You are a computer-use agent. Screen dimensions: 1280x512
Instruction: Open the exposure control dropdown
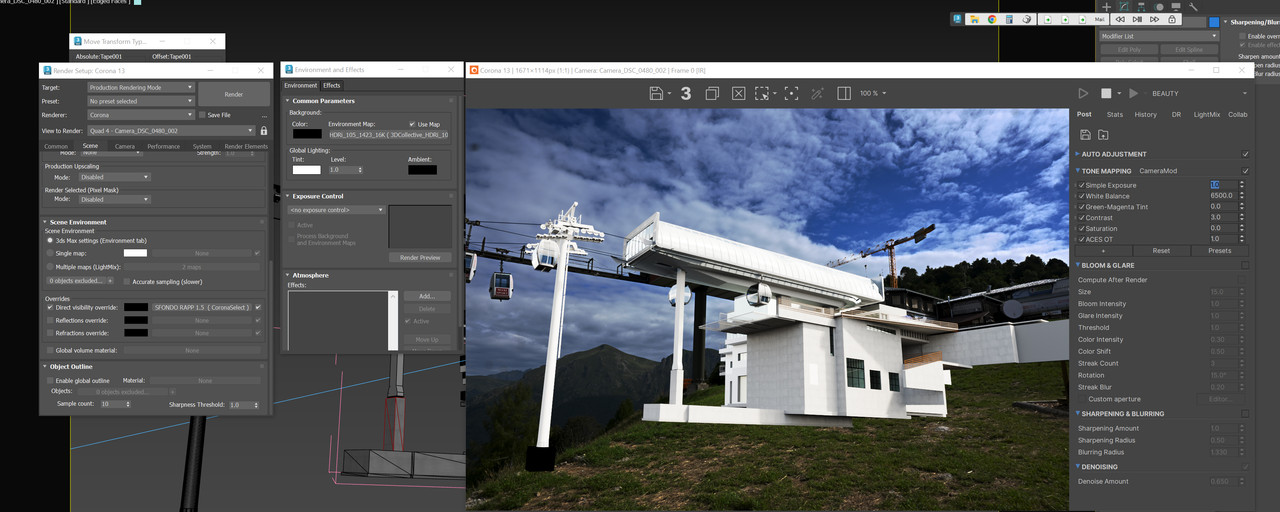pos(336,210)
